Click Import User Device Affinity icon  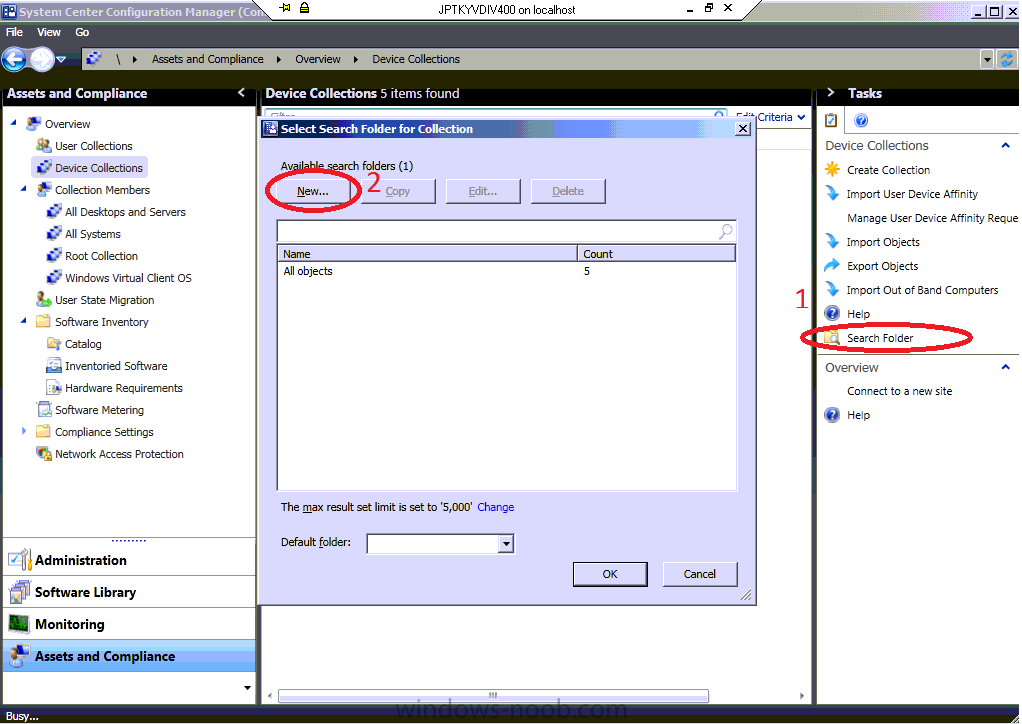click(x=832, y=194)
